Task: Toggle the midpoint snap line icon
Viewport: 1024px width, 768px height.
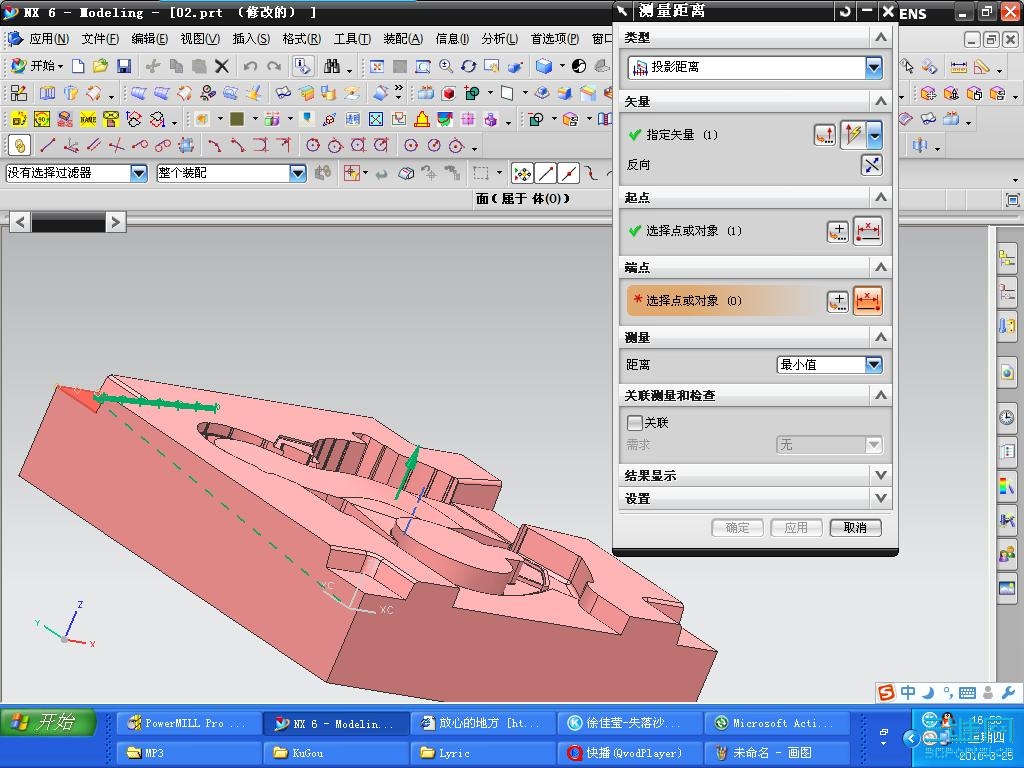Action: (569, 174)
